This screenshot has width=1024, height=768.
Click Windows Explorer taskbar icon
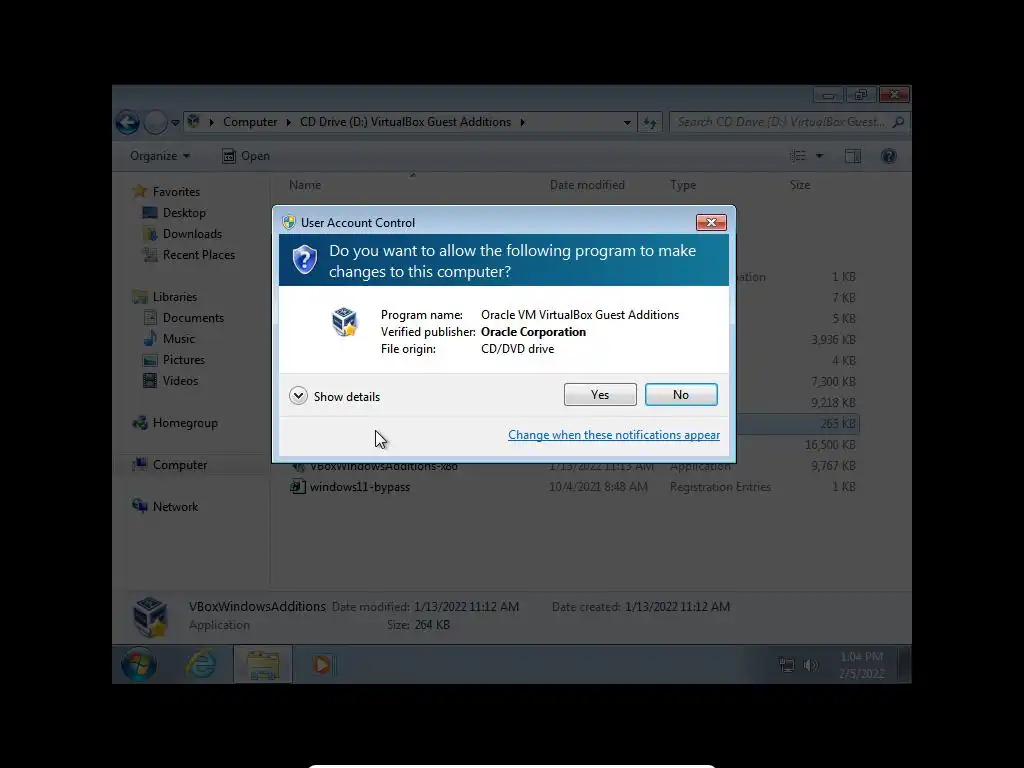(x=263, y=665)
